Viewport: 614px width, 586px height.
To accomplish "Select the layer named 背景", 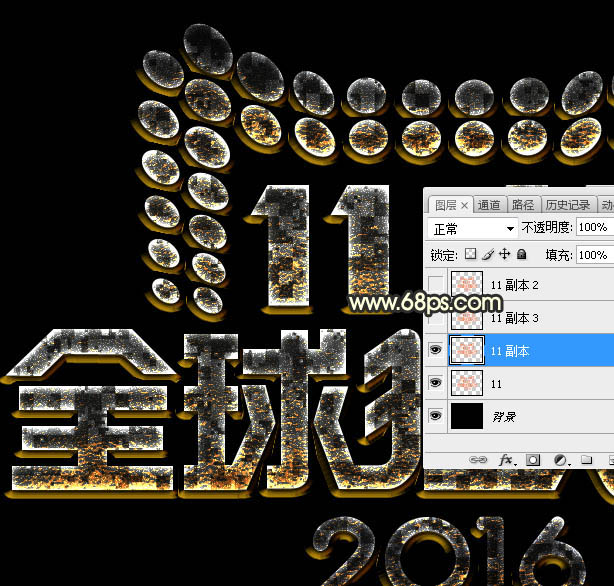I will (504, 417).
